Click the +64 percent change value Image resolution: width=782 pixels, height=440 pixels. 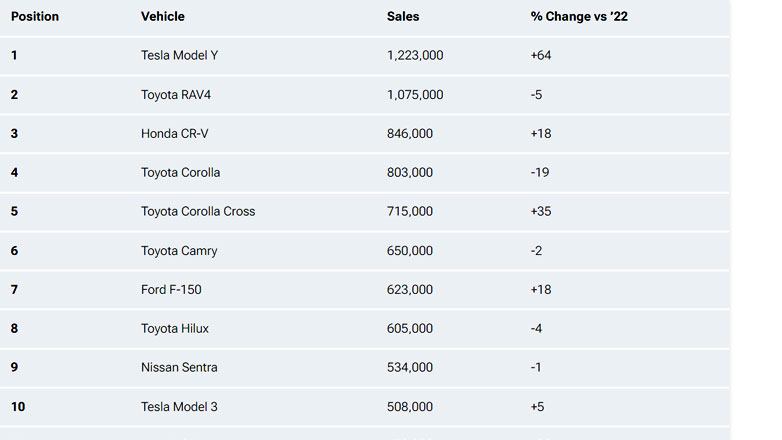pos(541,56)
